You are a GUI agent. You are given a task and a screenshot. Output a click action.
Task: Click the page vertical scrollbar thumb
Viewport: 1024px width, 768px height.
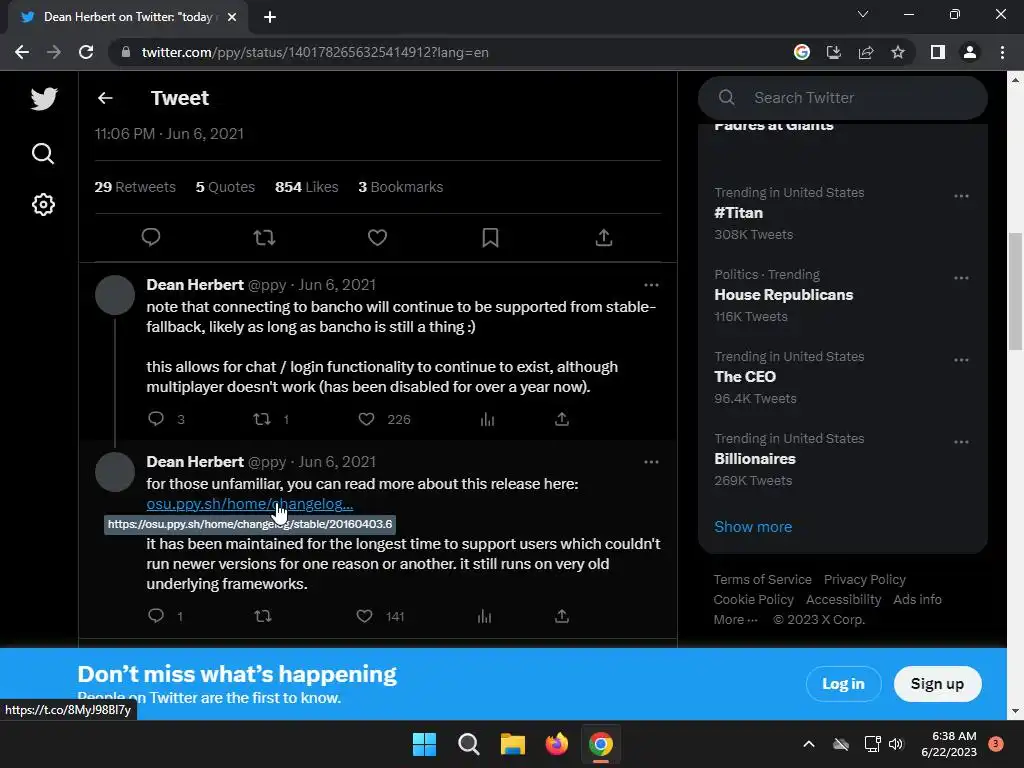[1015, 291]
